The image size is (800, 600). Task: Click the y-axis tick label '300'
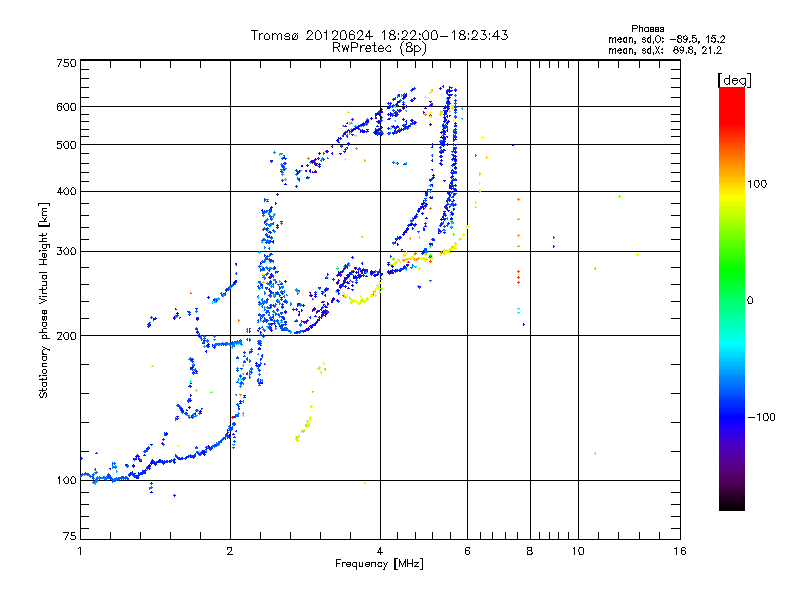point(66,252)
